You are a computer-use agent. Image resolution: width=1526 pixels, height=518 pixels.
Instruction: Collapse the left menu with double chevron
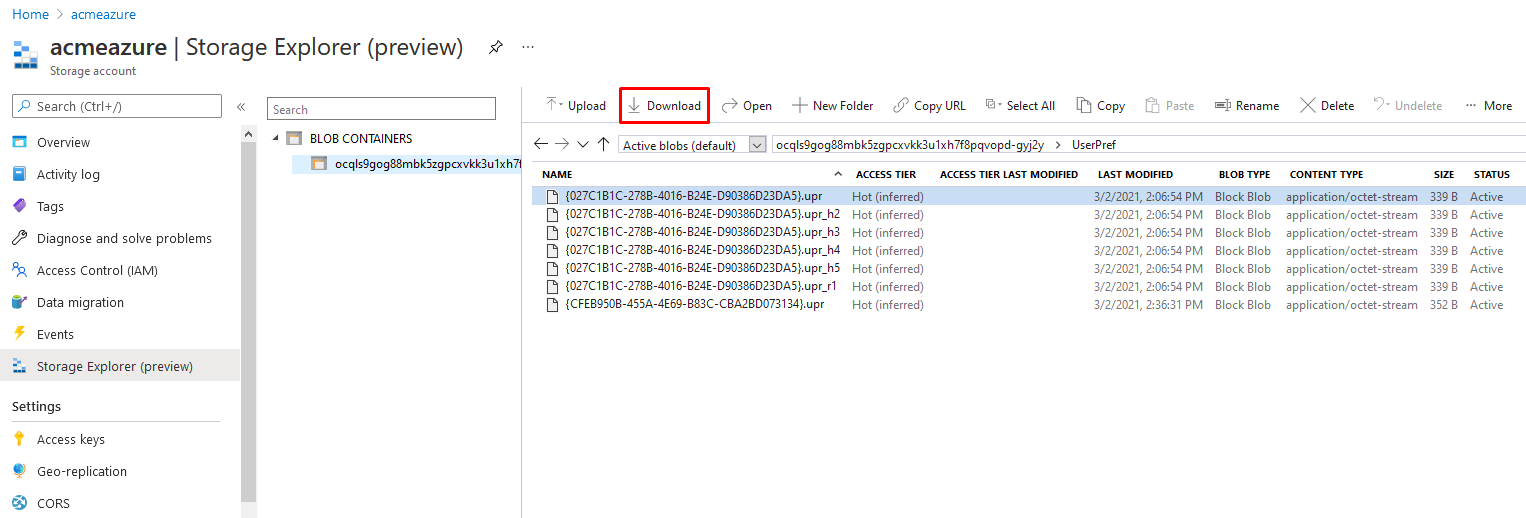coord(241,107)
